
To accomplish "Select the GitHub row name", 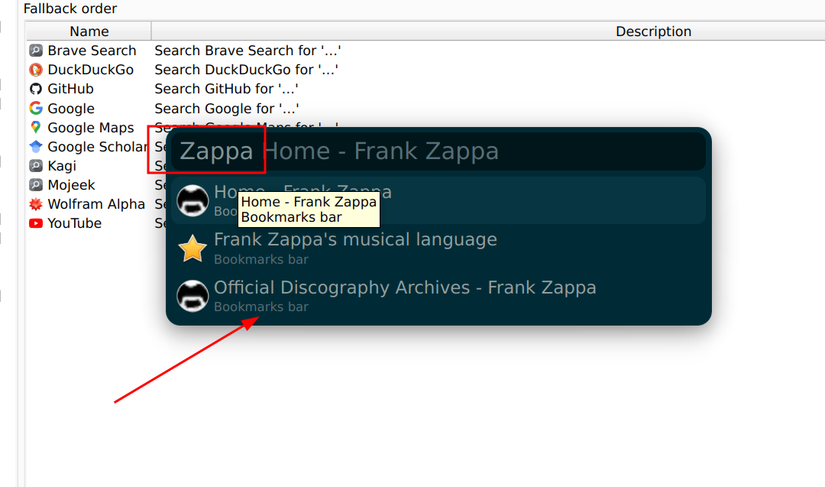I will (x=71, y=89).
